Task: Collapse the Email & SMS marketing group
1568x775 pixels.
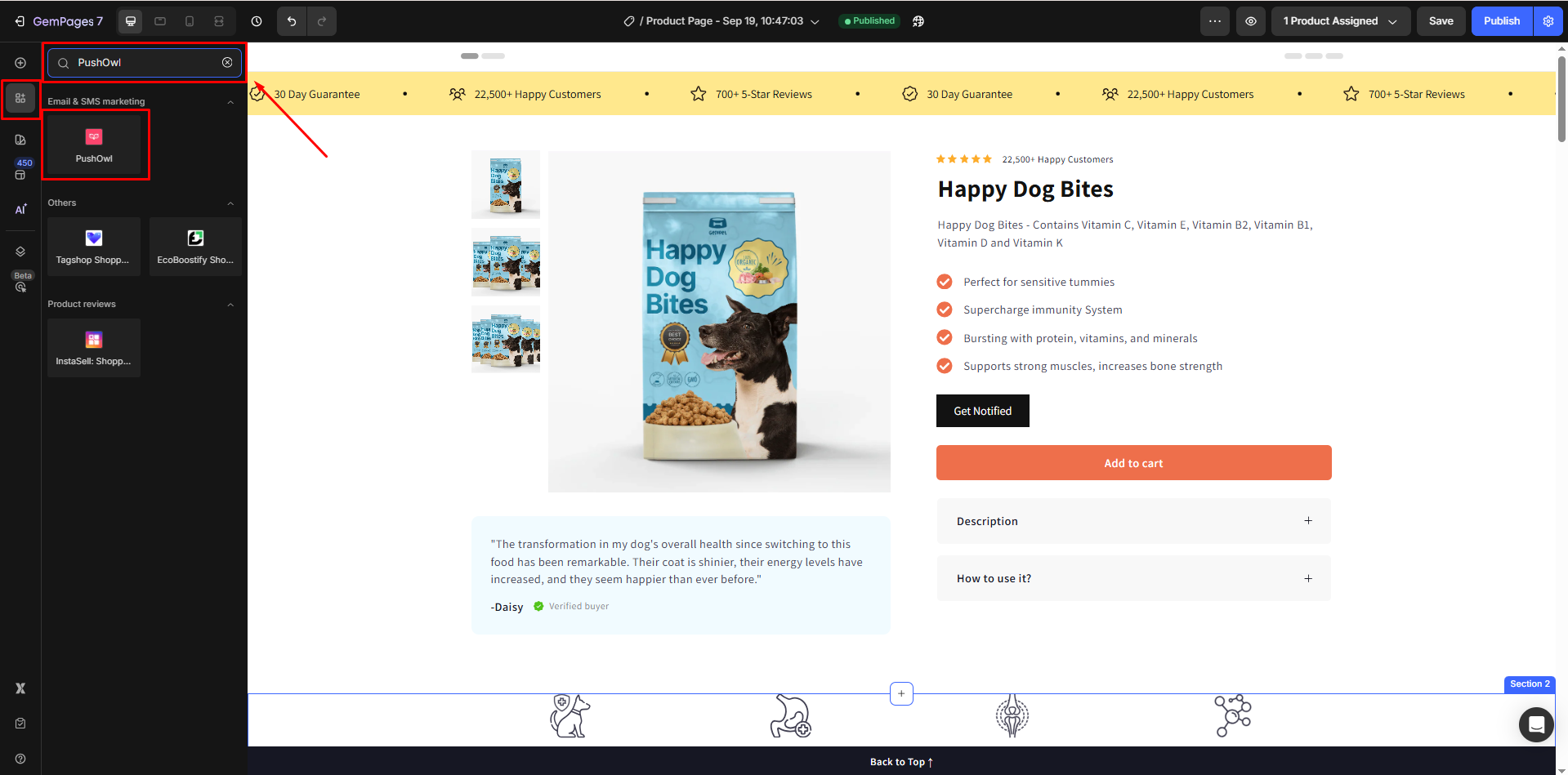Action: pyautogui.click(x=230, y=102)
